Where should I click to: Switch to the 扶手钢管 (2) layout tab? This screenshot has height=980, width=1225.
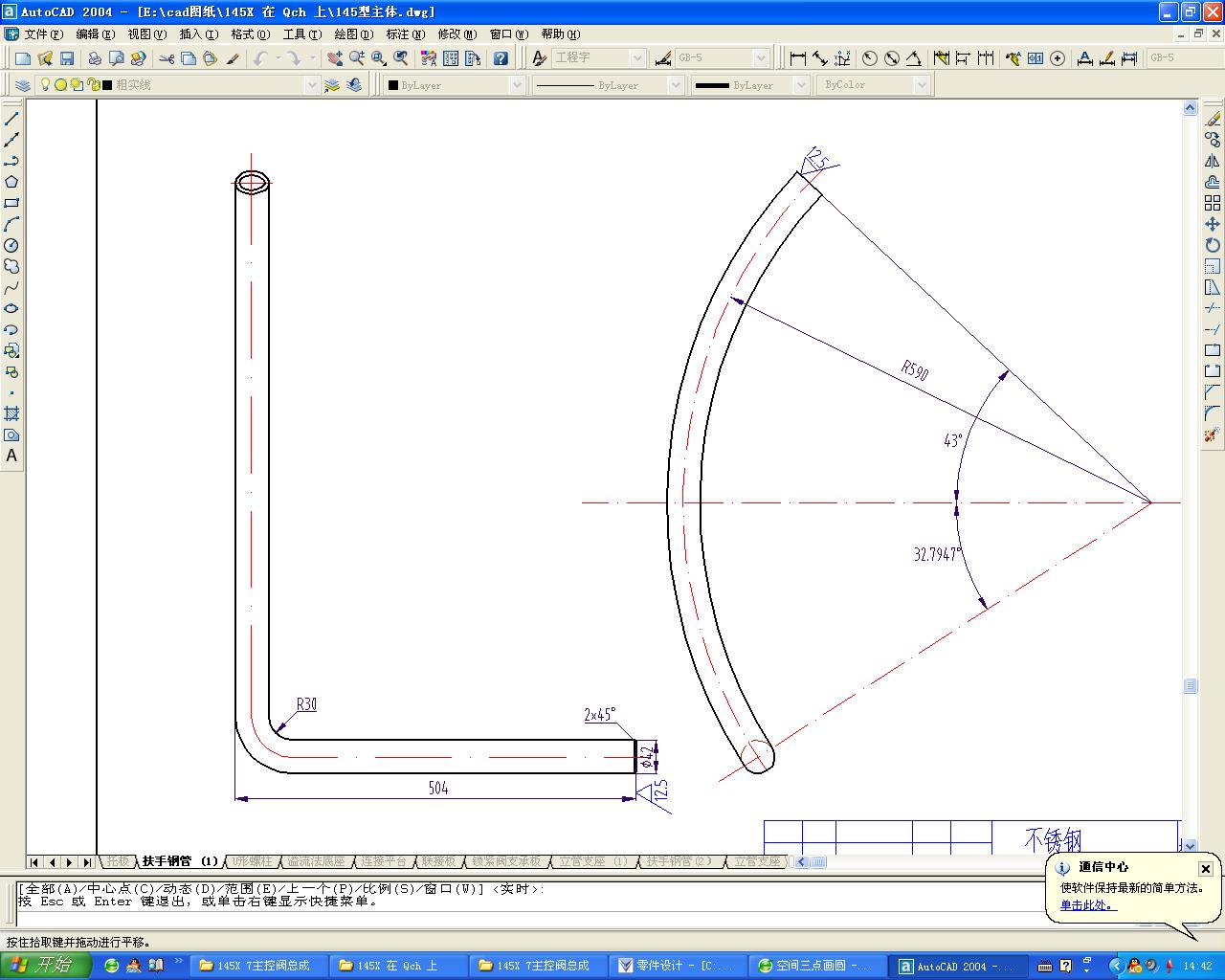(x=679, y=861)
